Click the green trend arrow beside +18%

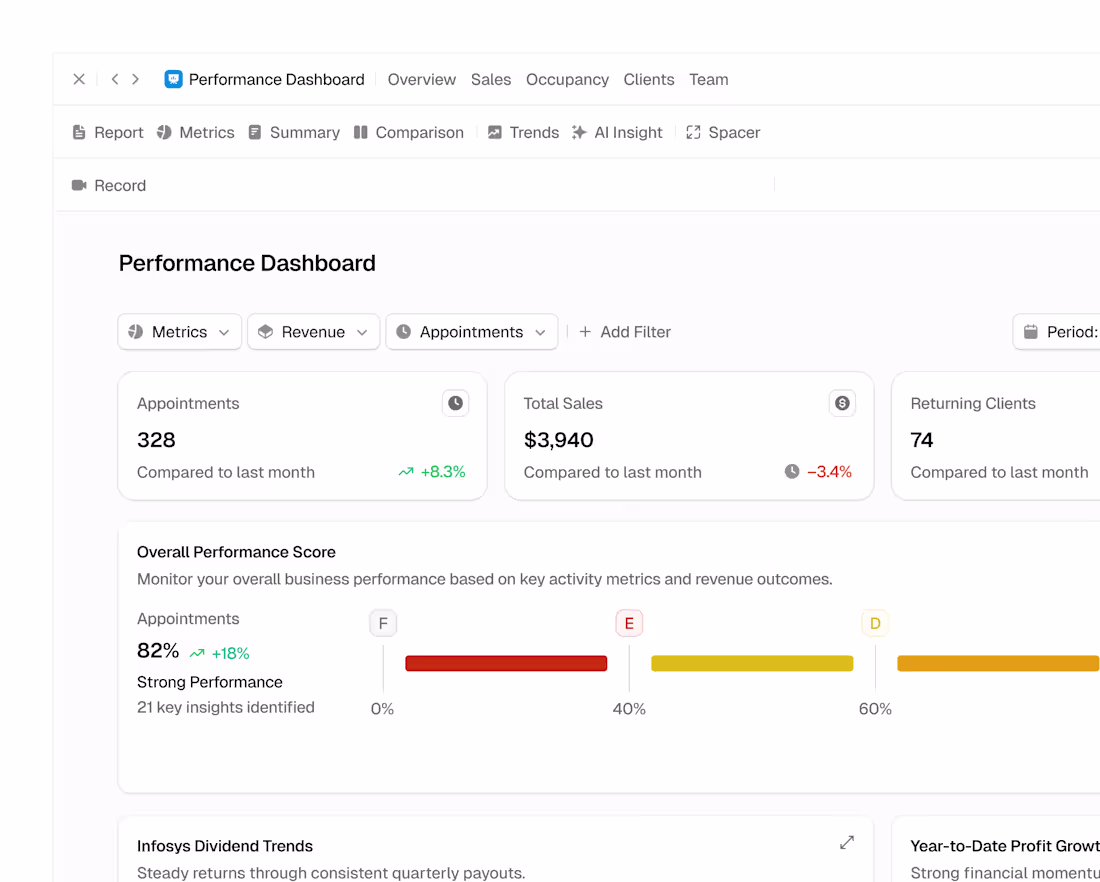(197, 653)
